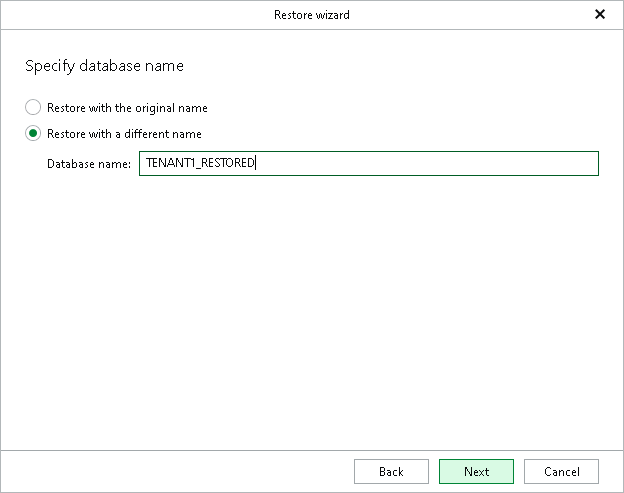624x493 pixels.
Task: Click the 'Restore with a different name' label text
Action: [124, 133]
